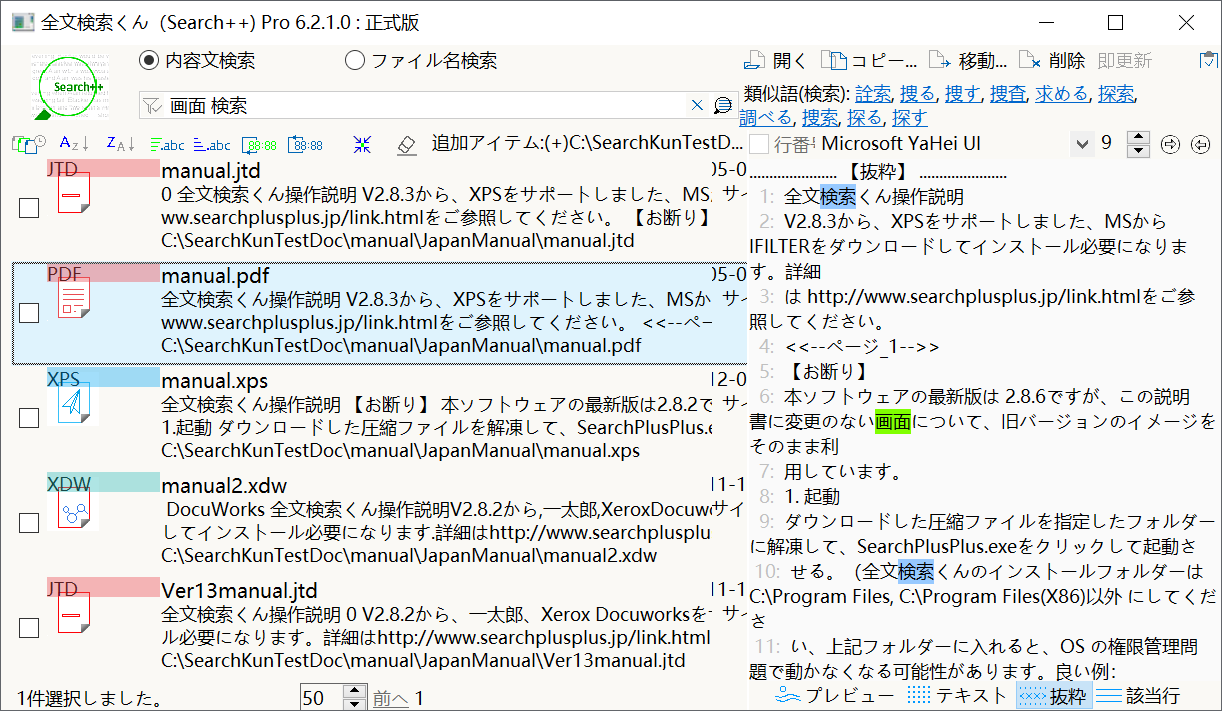This screenshot has height=711, width=1222.
Task: Select the manual.xps file name
Action: pos(214,380)
